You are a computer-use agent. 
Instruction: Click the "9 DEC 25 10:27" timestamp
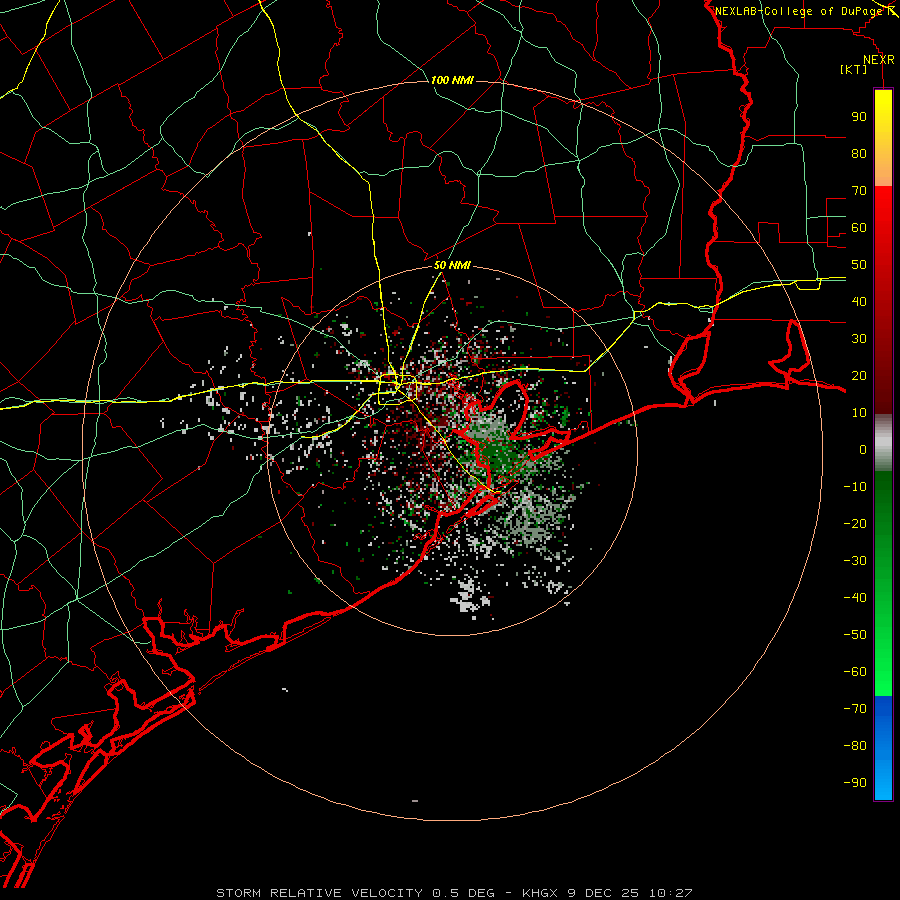(630, 893)
